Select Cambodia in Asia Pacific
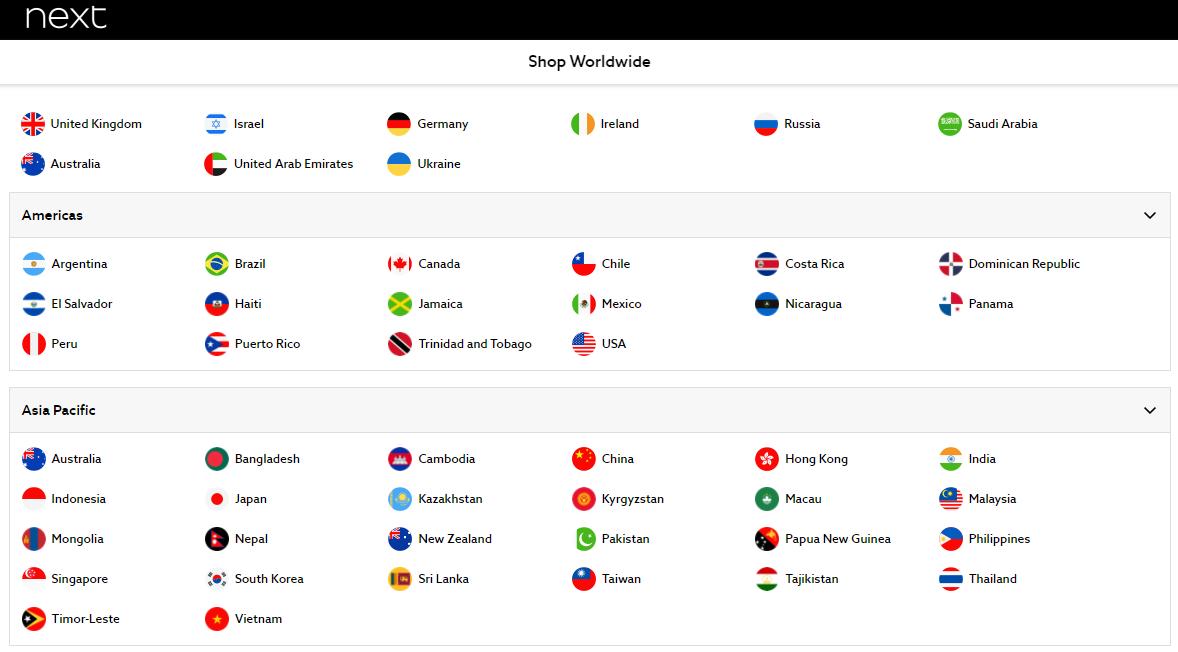This screenshot has height=652, width=1178. (432, 458)
